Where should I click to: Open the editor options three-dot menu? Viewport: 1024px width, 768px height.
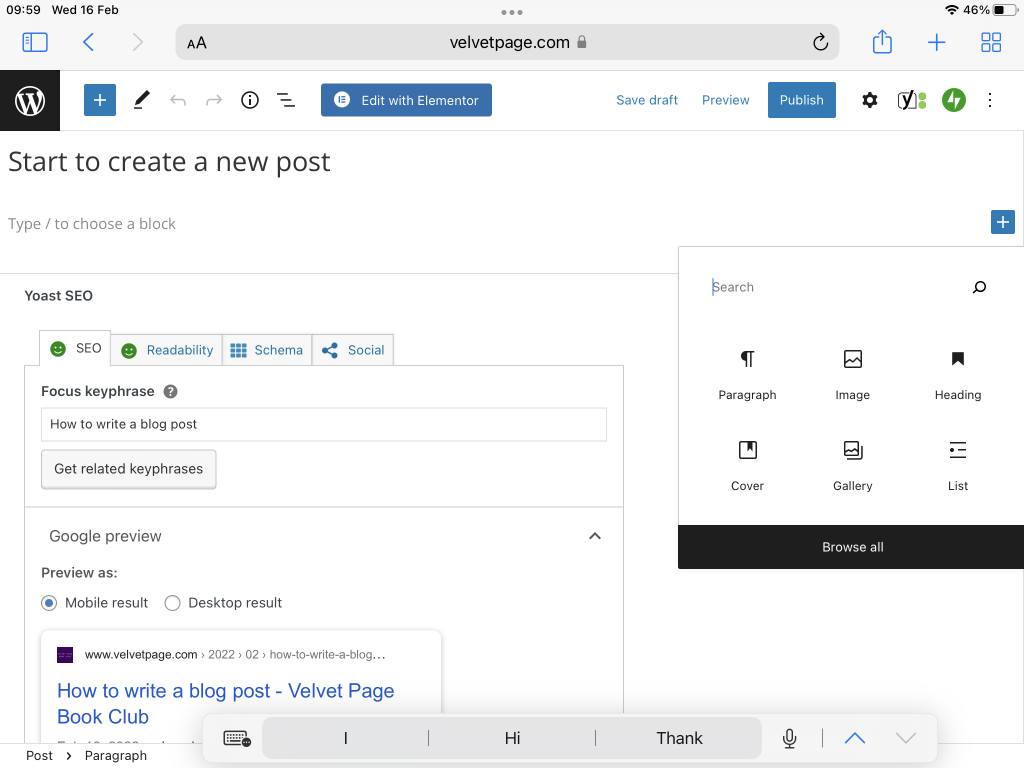(x=990, y=100)
